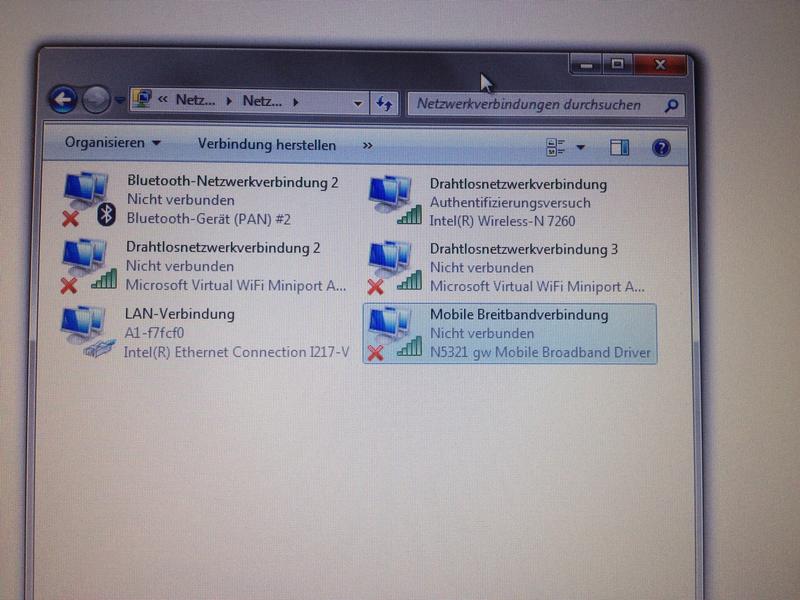Select the LAN-Verbindung adapter icon
The width and height of the screenshot is (800, 600).
86,331
